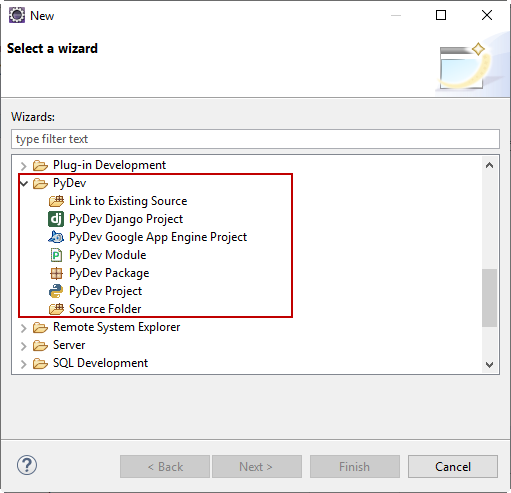The width and height of the screenshot is (511, 493).
Task: Click the < Back button
Action: (165, 467)
